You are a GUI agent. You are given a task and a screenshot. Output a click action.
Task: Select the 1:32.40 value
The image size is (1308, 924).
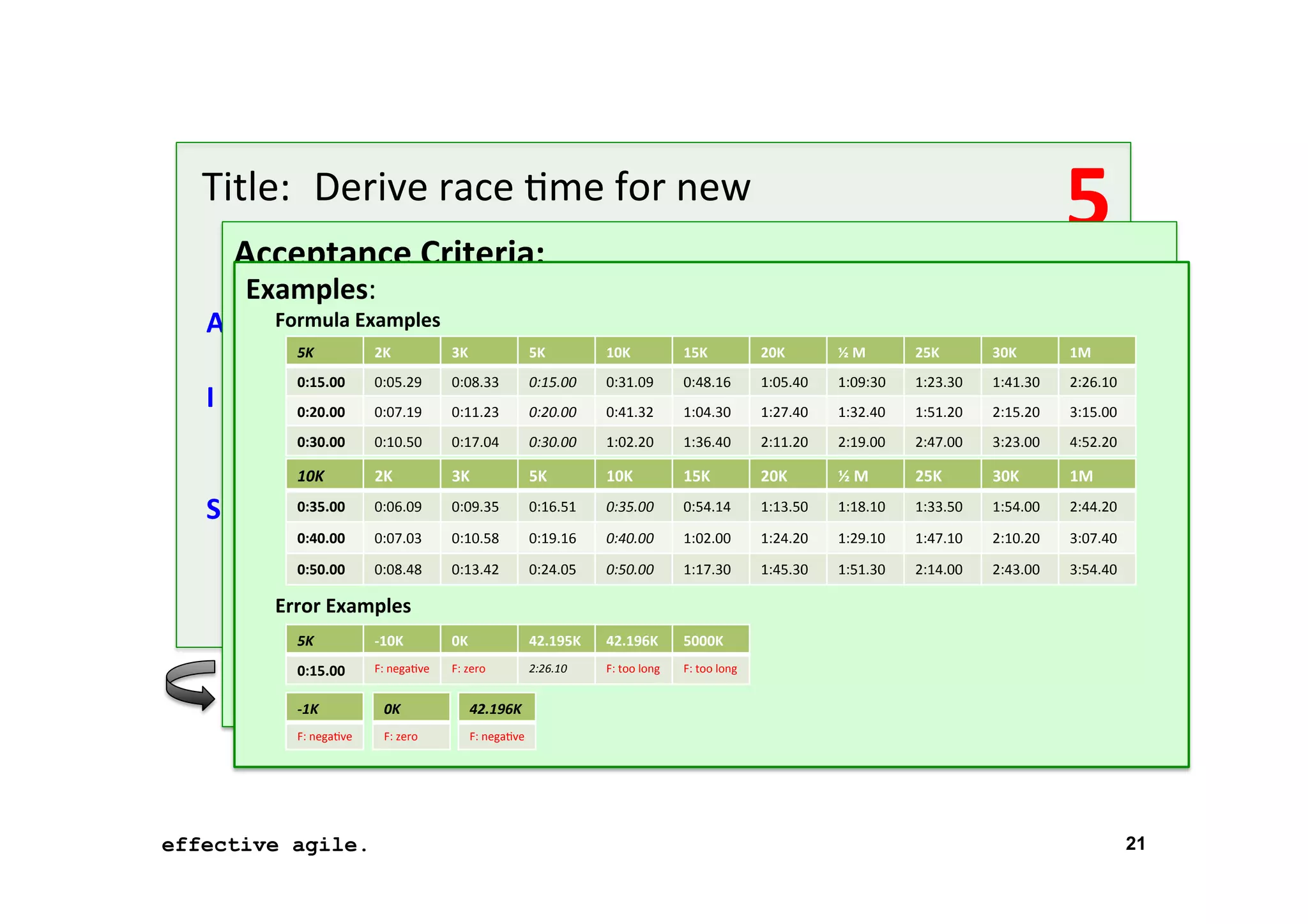[862, 413]
